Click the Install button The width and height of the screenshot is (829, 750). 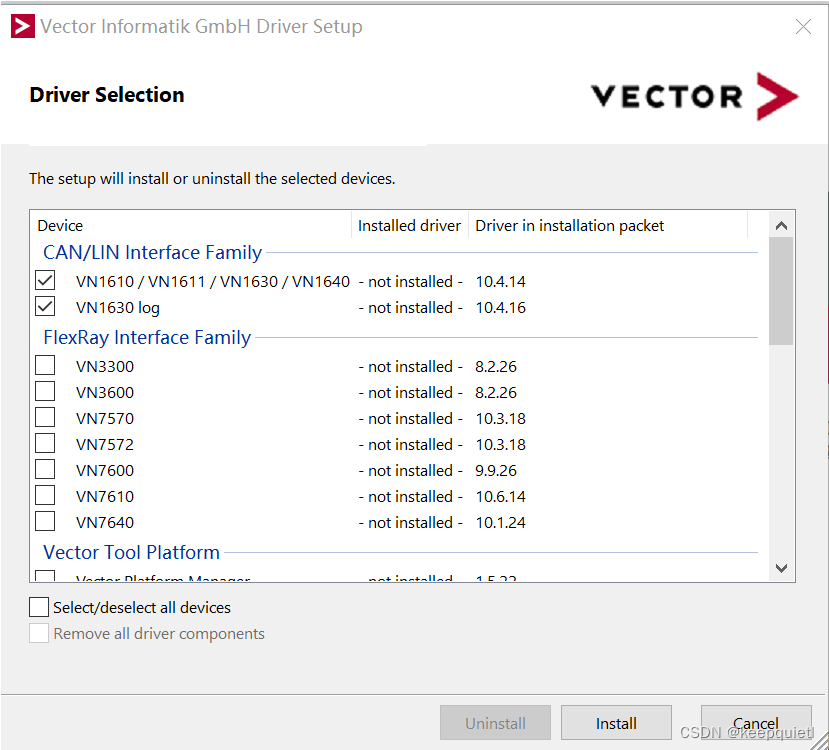pyautogui.click(x=616, y=723)
